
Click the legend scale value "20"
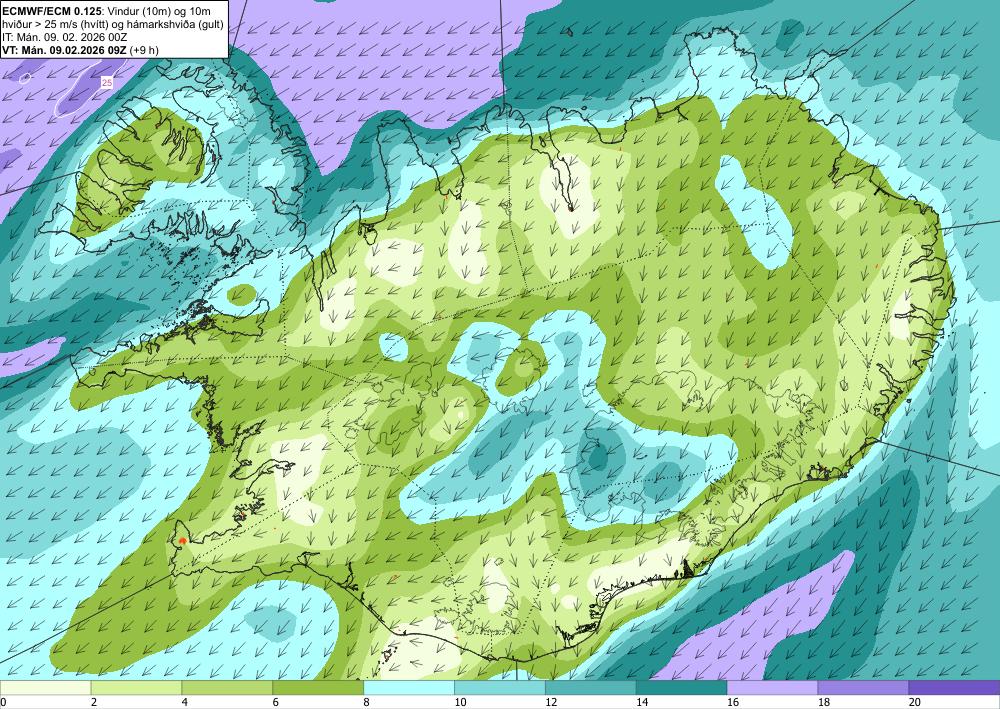coord(915,702)
